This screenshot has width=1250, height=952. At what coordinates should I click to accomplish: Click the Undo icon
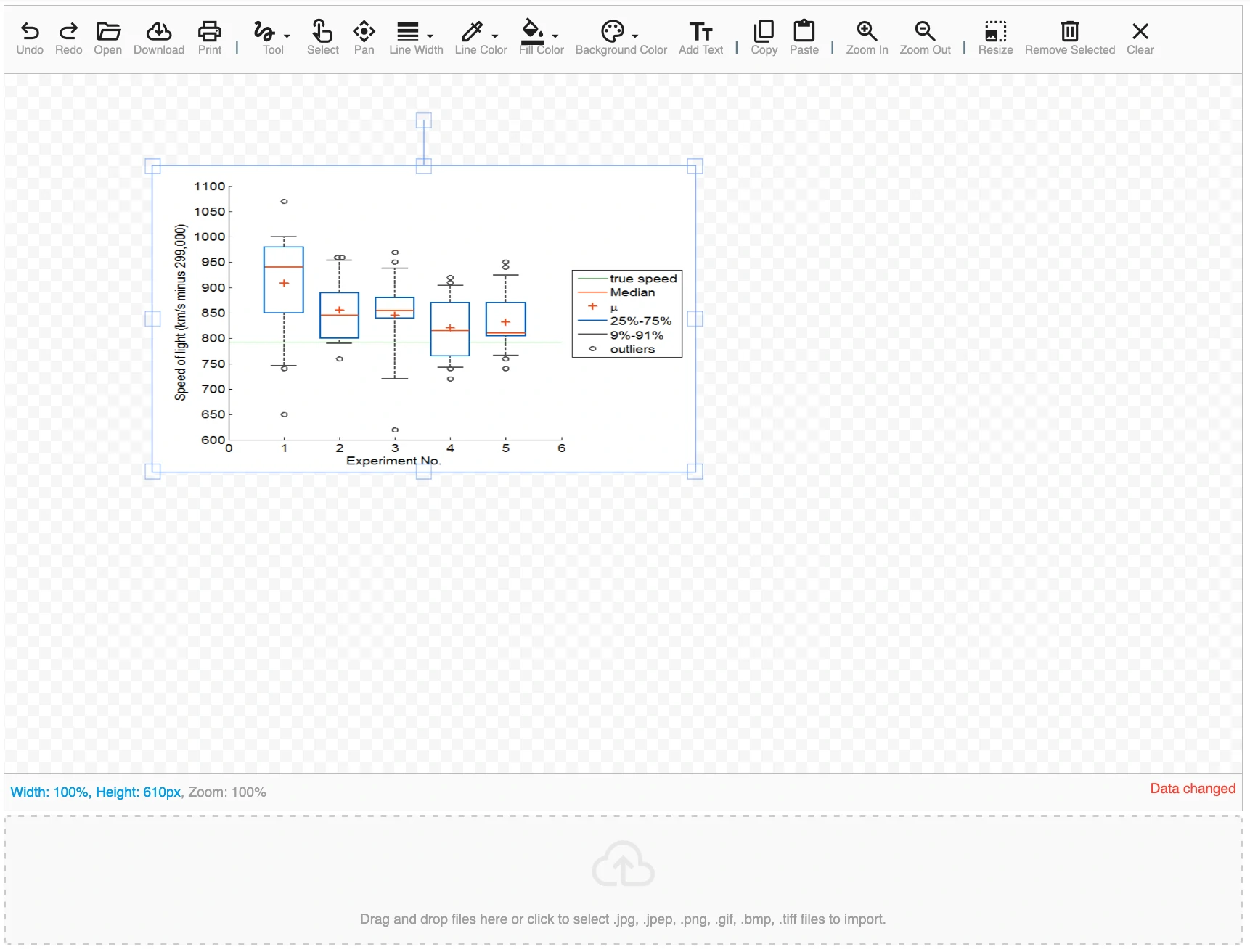(30, 31)
